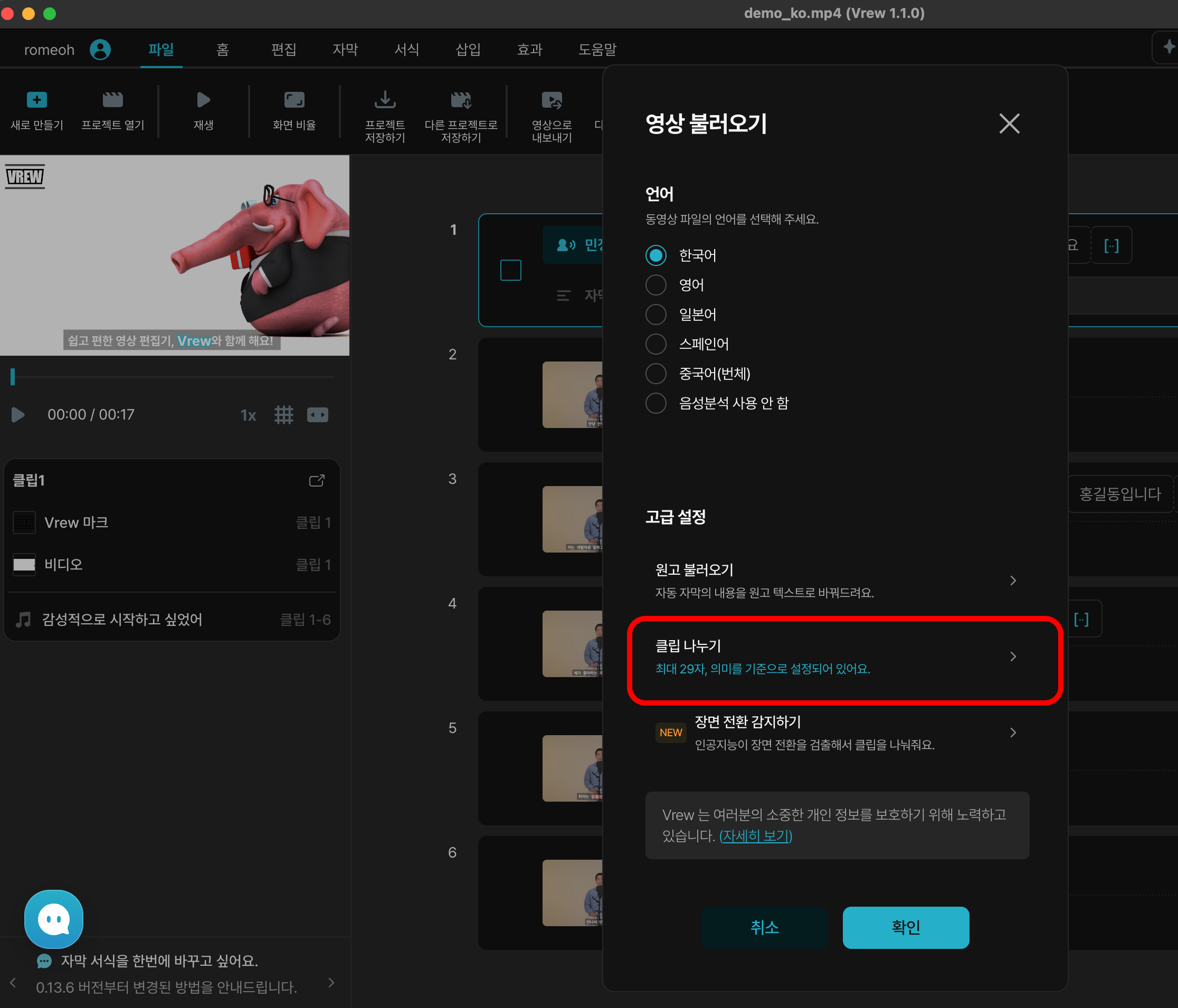Screen dimensions: 1178x1008
Task: Click the 확인 confirm button
Action: point(905,927)
